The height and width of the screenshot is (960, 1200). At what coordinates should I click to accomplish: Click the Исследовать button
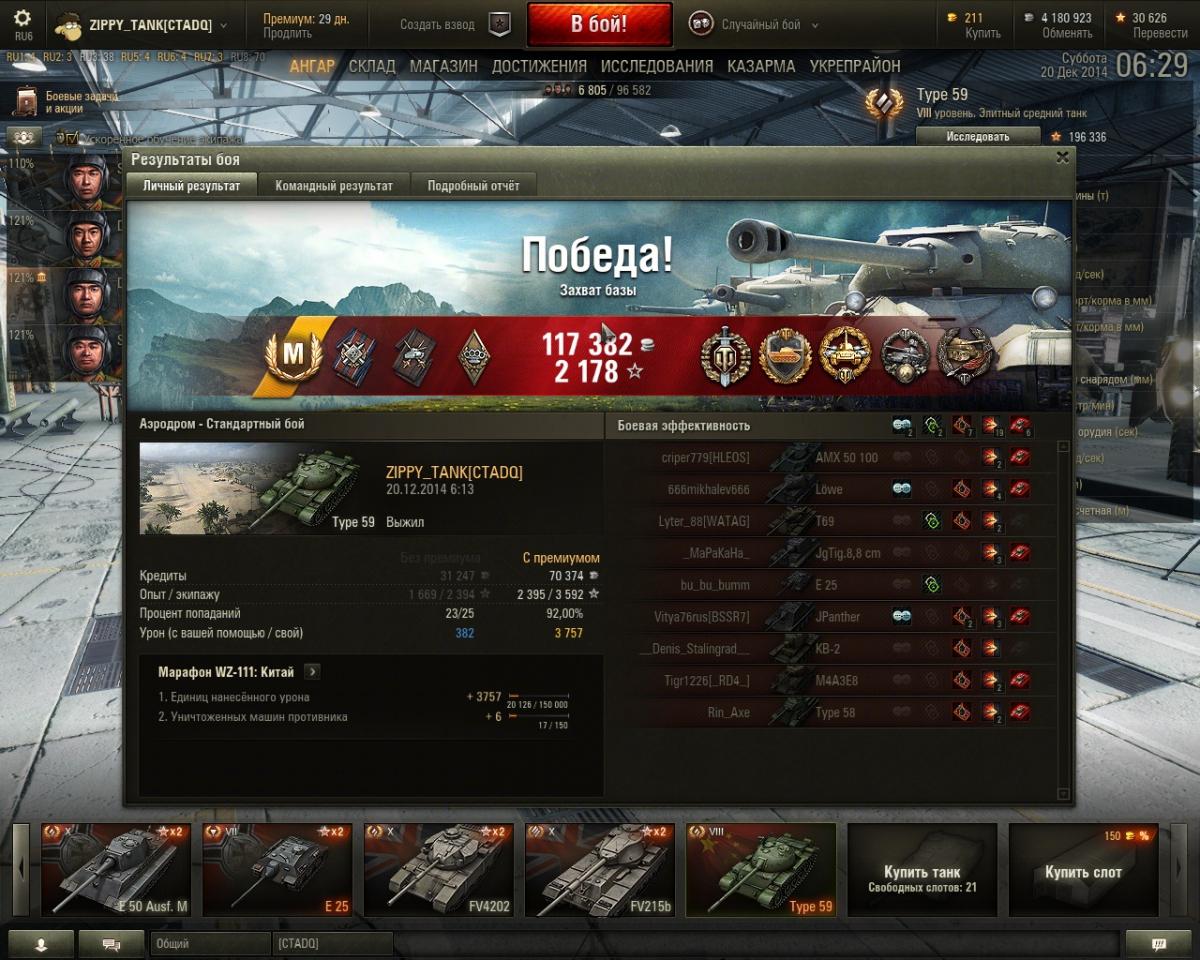pos(979,137)
